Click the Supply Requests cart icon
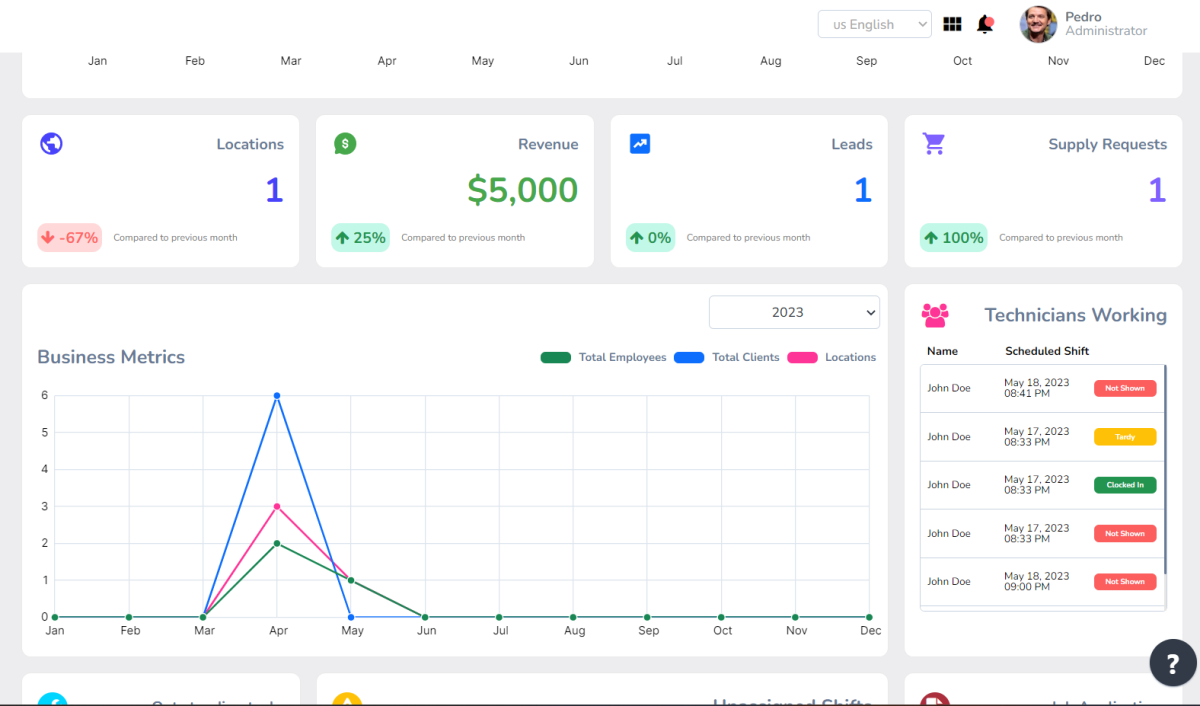Image resolution: width=1200 pixels, height=706 pixels. point(934,144)
